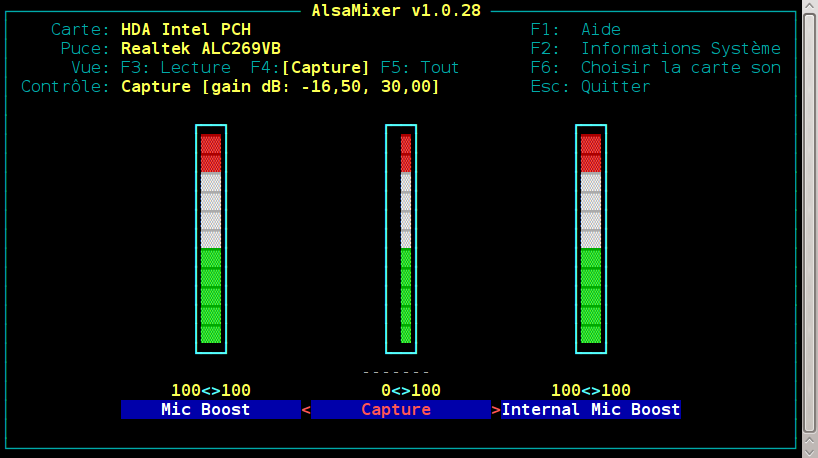The width and height of the screenshot is (818, 458).
Task: Click the Mic Boost 100<>100 value
Action: [x=211, y=390]
